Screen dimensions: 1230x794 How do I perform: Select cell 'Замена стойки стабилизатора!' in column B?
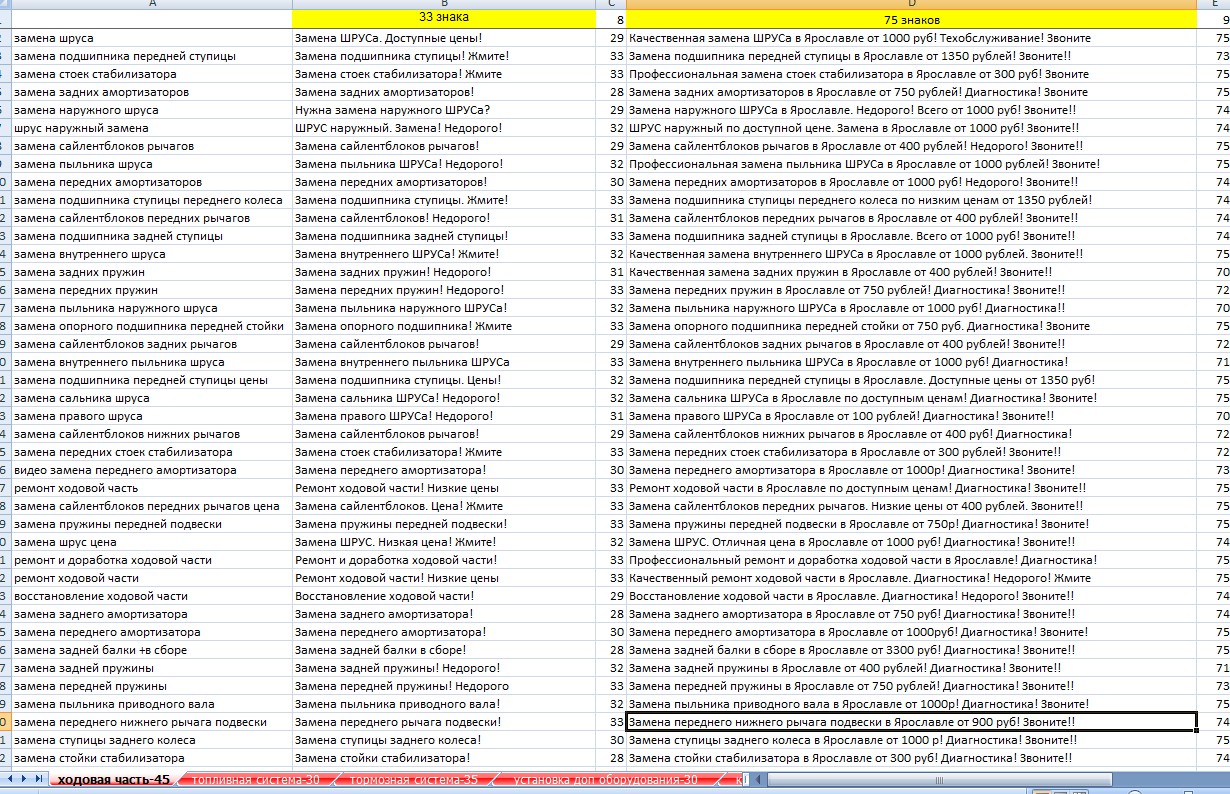tap(442, 758)
